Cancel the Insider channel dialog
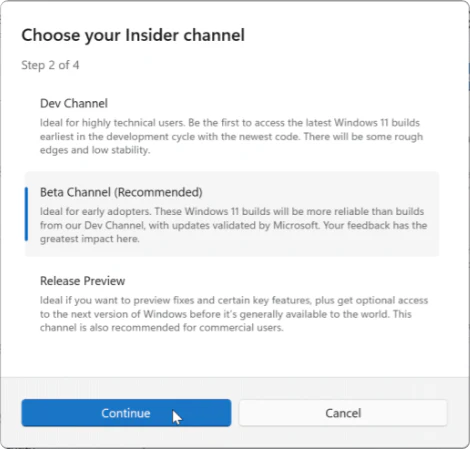Viewport: 470px width, 449px height. coord(343,413)
